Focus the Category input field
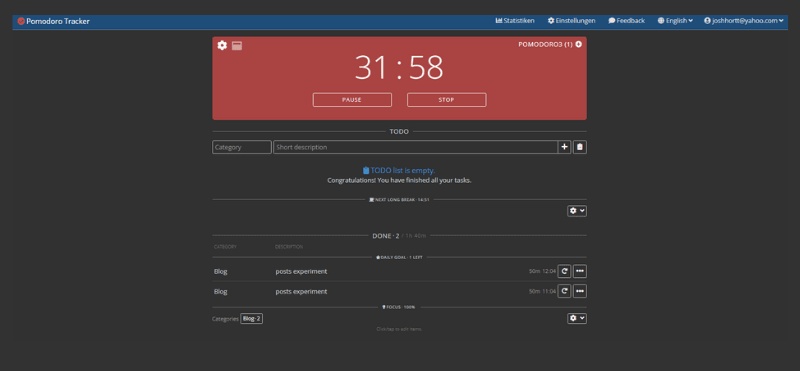800x371 pixels. click(242, 147)
